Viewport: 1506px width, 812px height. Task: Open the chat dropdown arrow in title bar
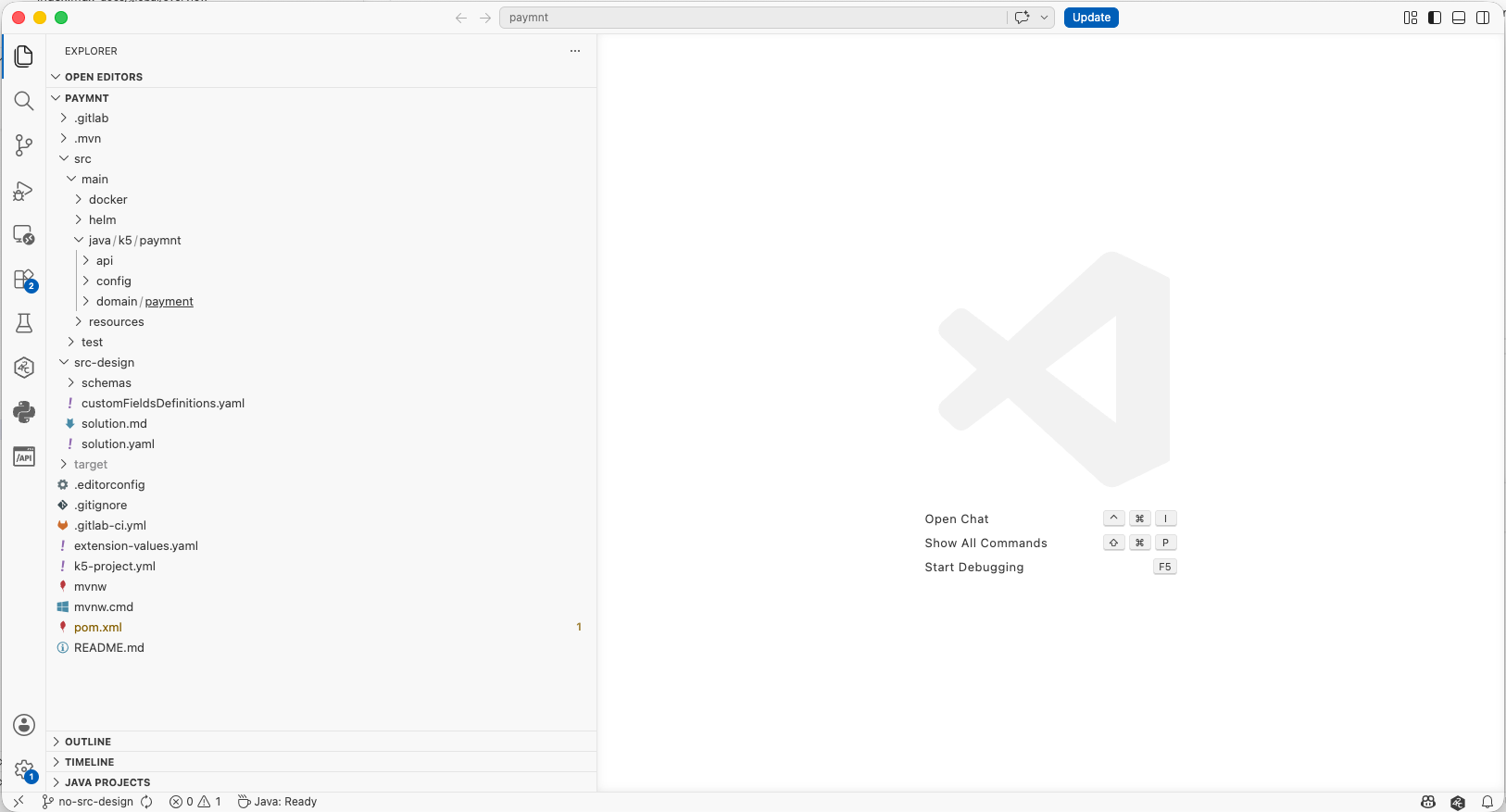[1044, 18]
